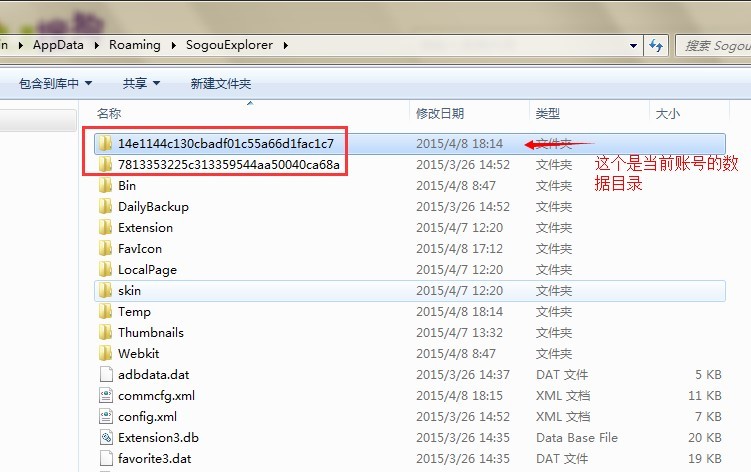The image size is (751, 472).
Task: Select the Webkit folder name
Action: tap(138, 353)
